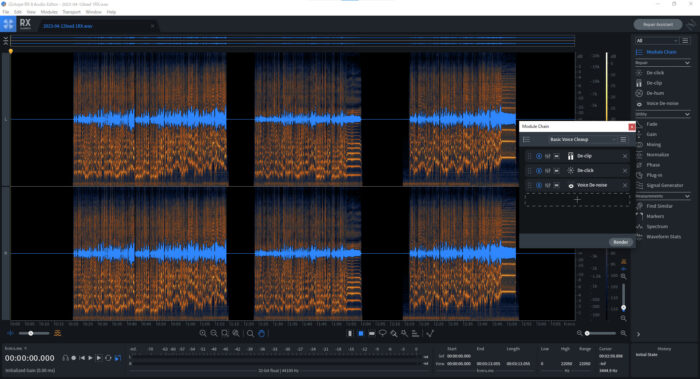Viewport: 700px width, 379px height.
Task: Select the frequency selection tool
Action: 371,333
